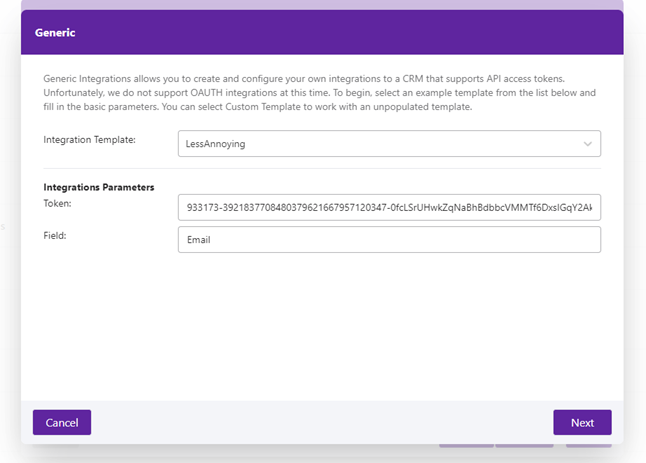Click the Generic dialog title
646x463 pixels.
tap(55, 32)
